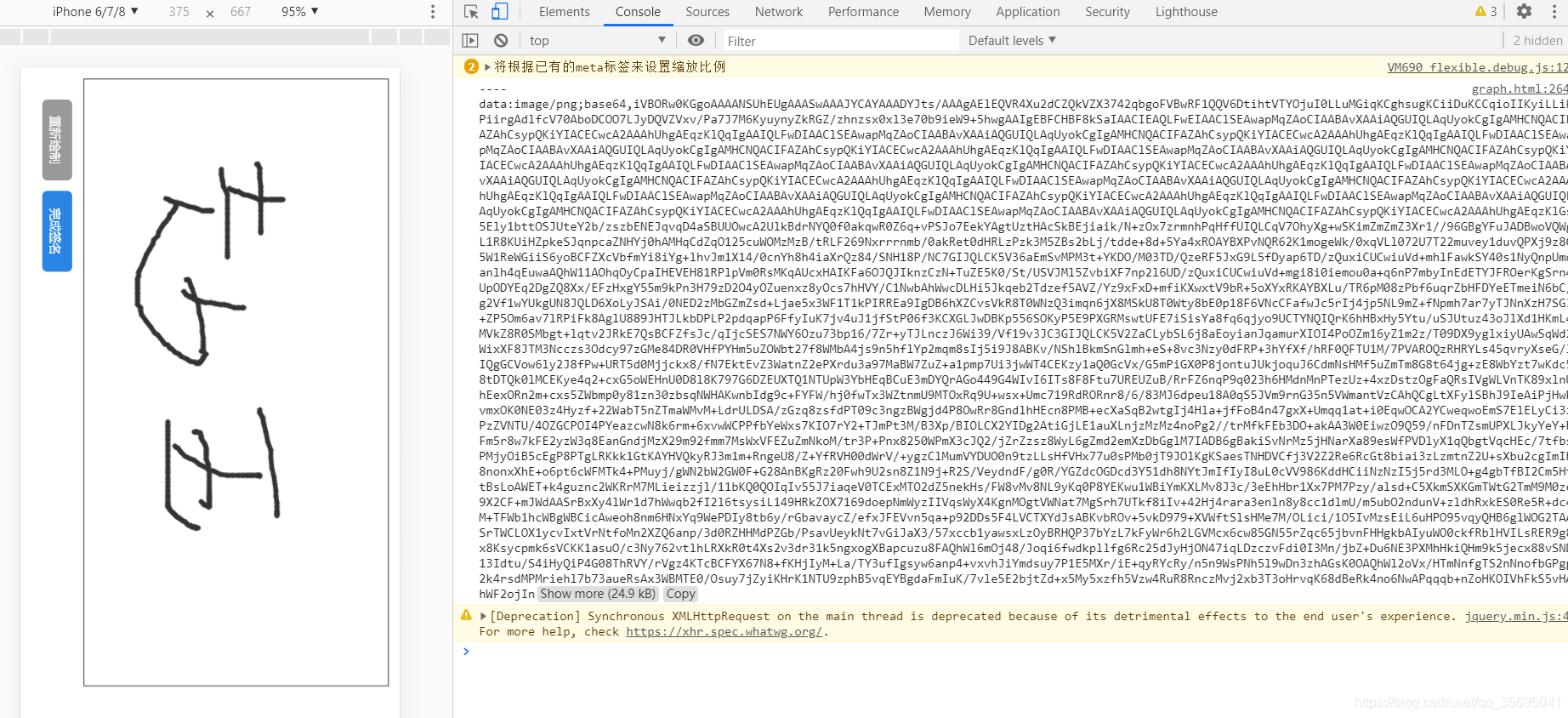Select the inspect element picker icon
1568x718 pixels.
471,12
